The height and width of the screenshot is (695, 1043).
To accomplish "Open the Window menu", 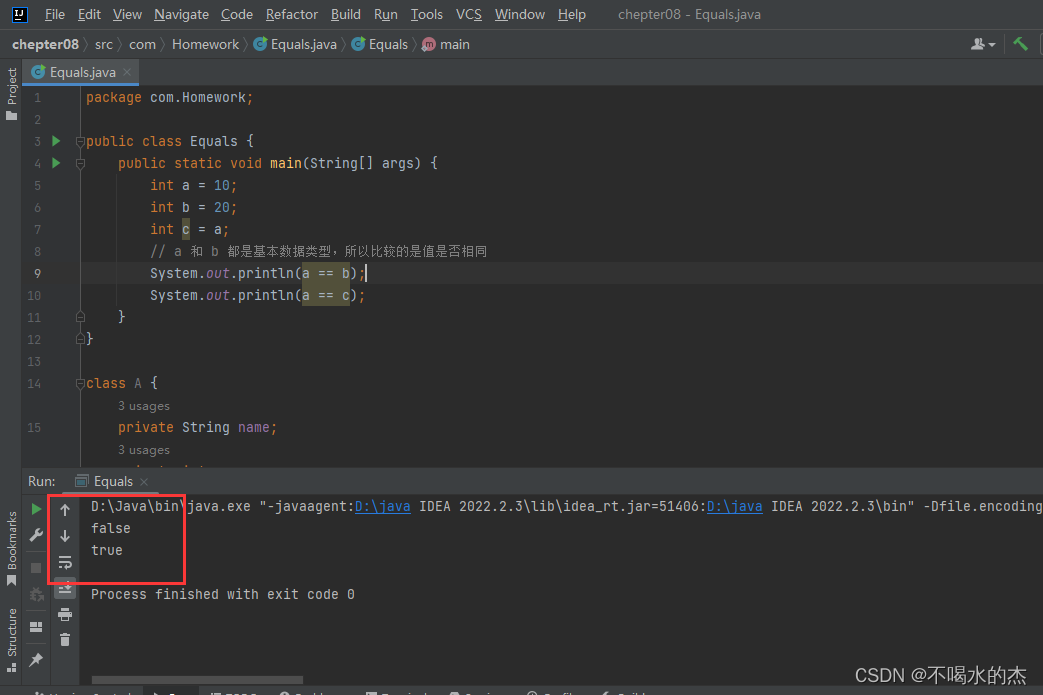I will pos(520,14).
